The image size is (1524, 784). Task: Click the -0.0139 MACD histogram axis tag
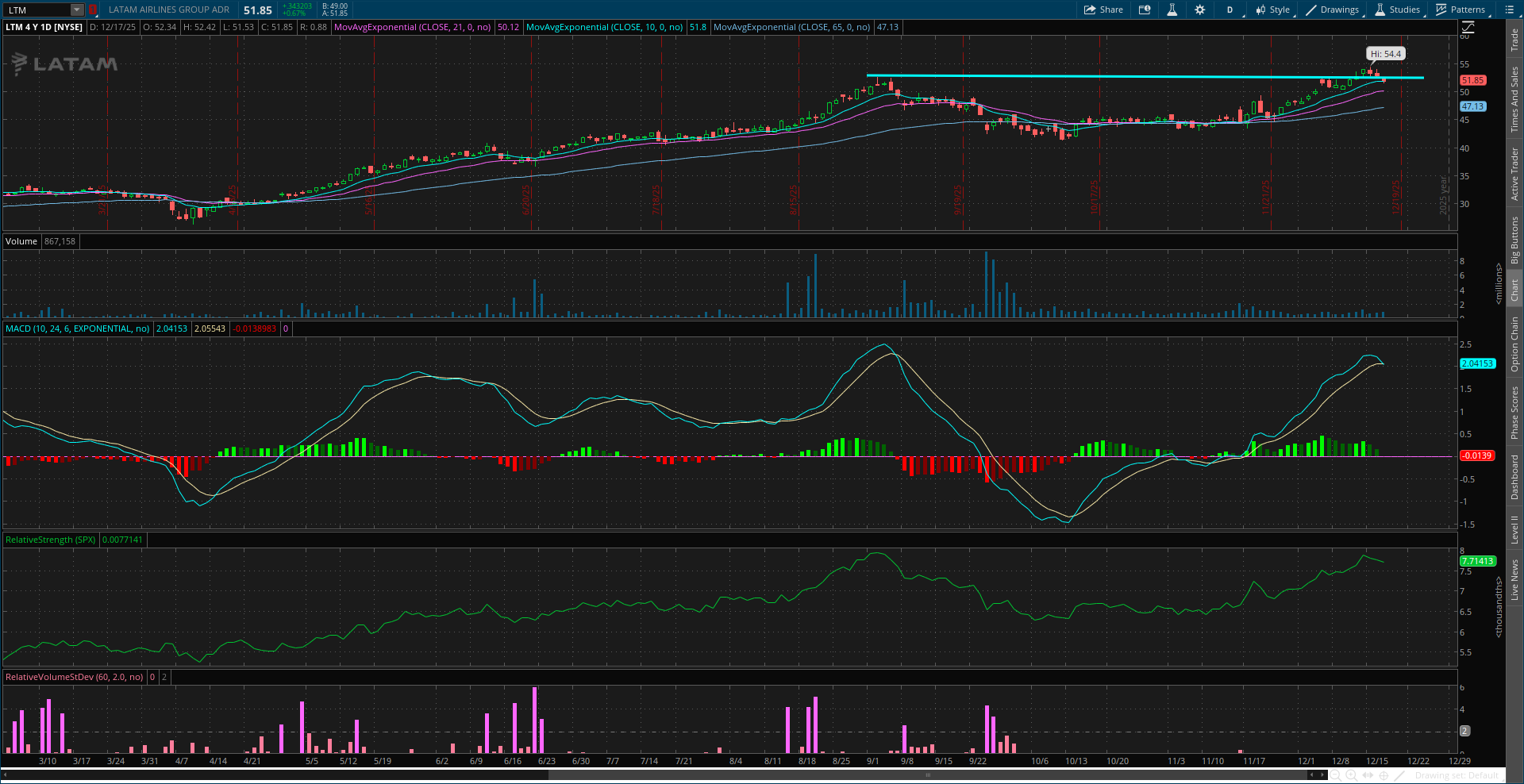1477,455
